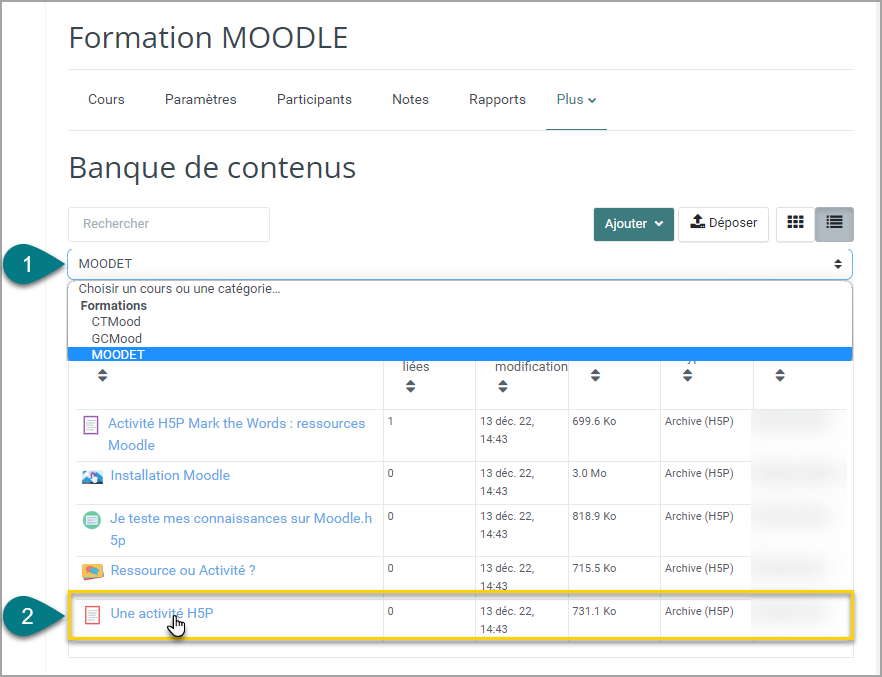Click the '3.0 Mo' size cell

point(590,473)
